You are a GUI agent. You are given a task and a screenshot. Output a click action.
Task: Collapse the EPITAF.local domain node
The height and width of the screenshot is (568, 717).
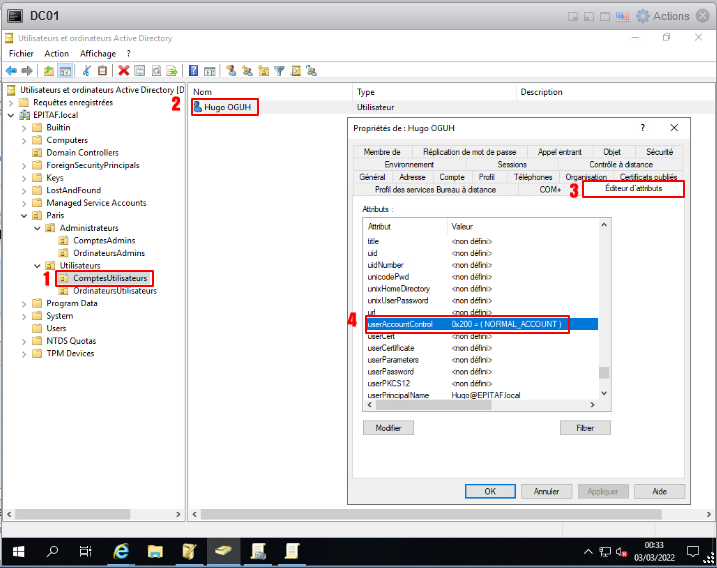pos(11,115)
